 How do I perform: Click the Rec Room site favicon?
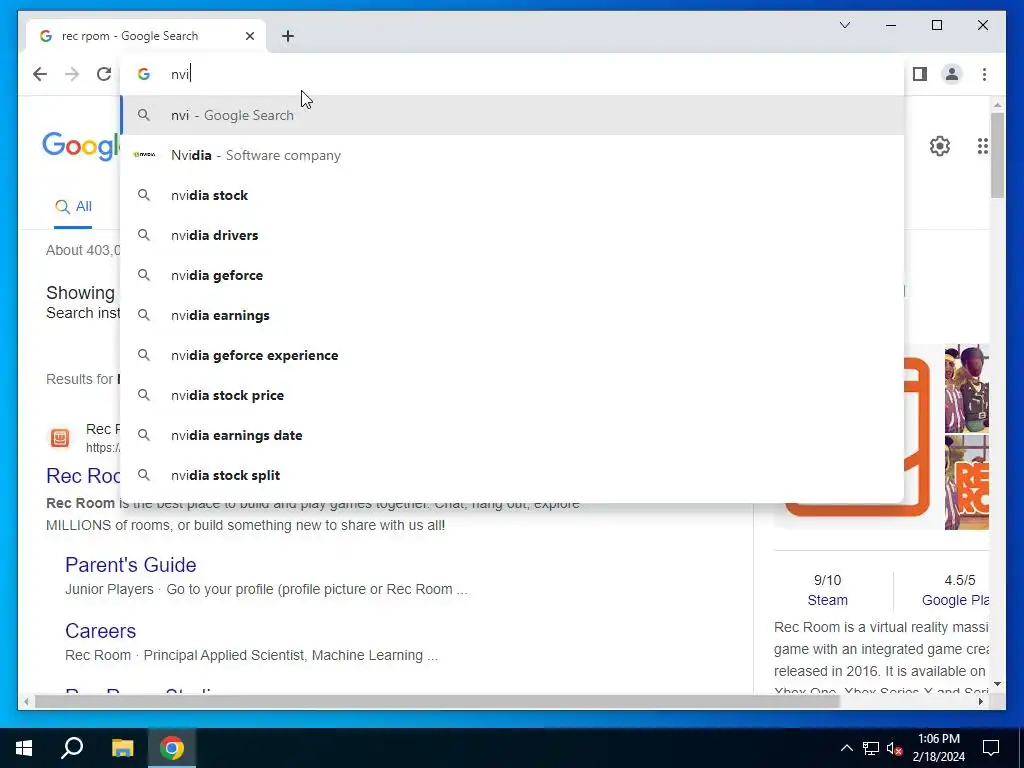click(x=60, y=438)
